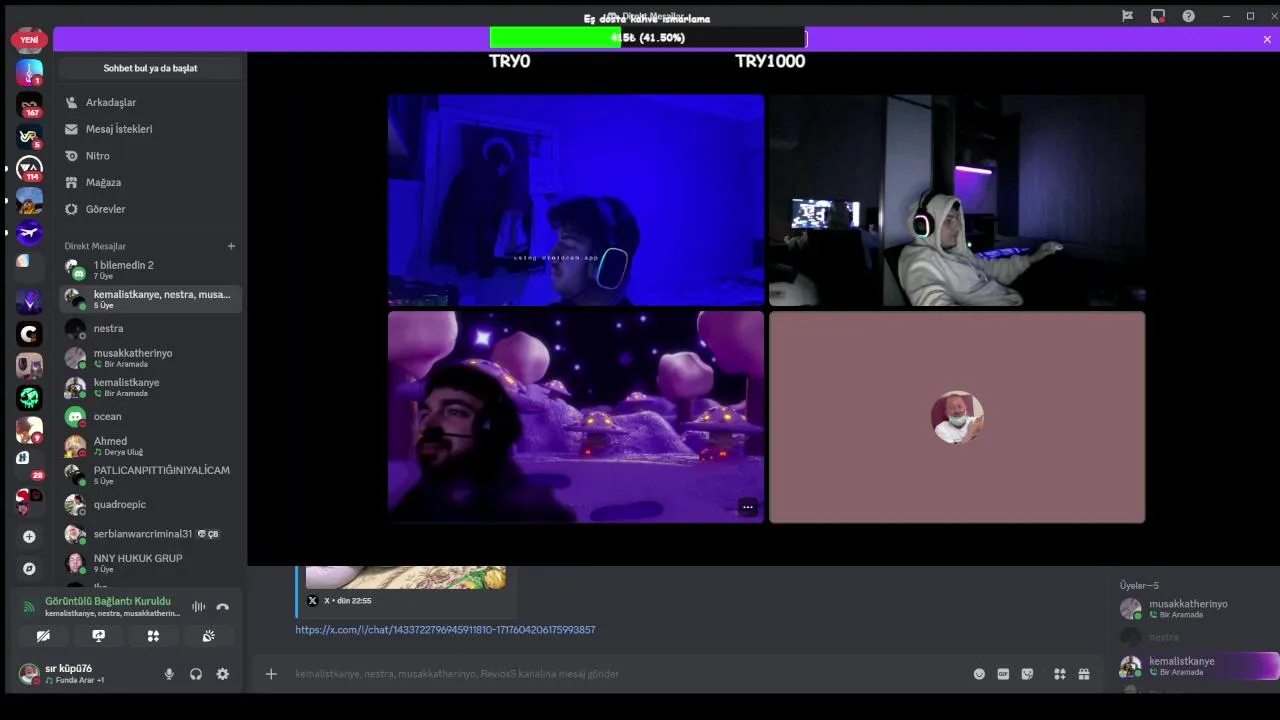Open DM with Ahmed
Screen dimensions: 1280x720
[150, 446]
